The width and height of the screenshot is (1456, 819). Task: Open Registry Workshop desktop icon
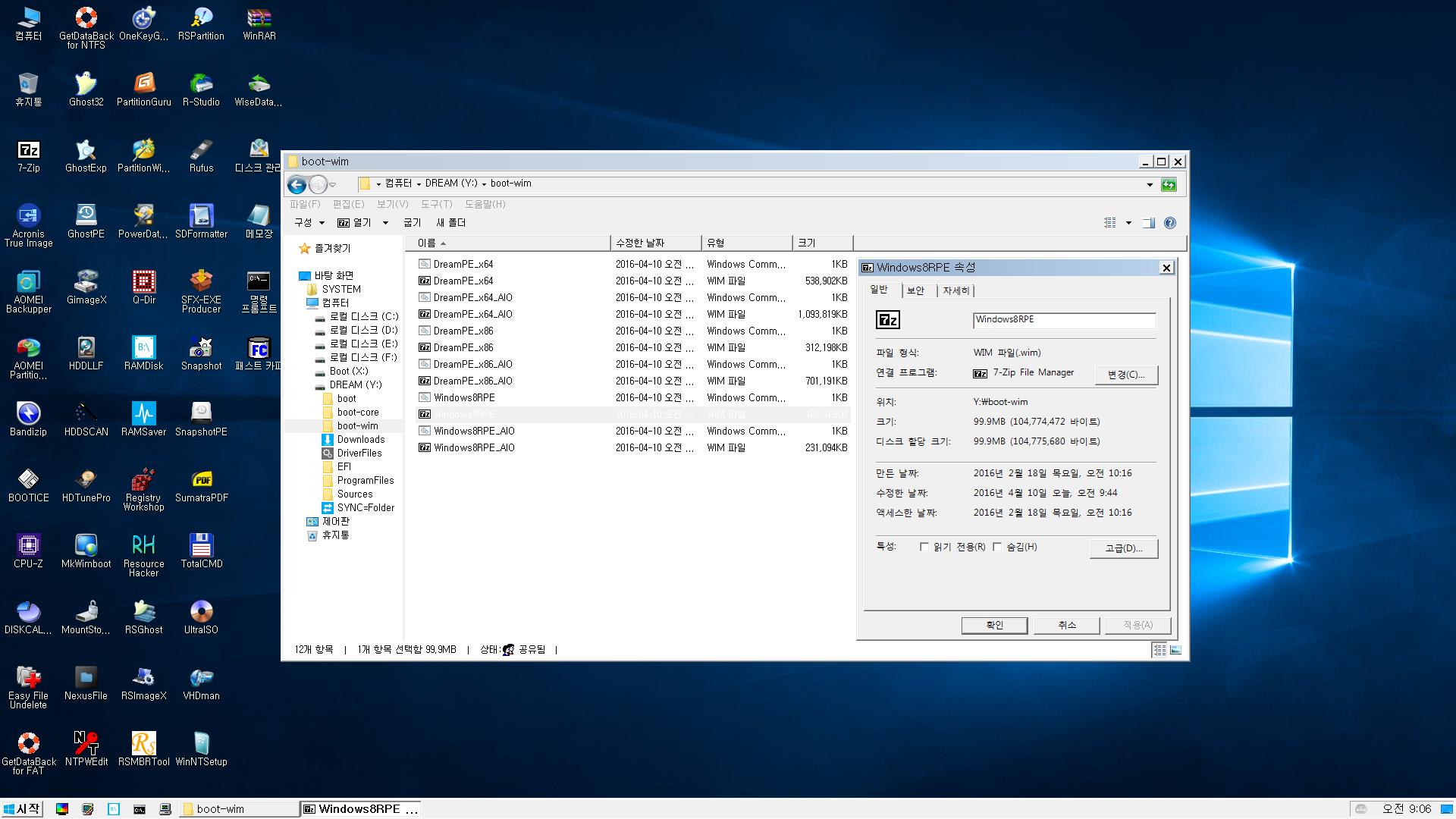(x=144, y=490)
